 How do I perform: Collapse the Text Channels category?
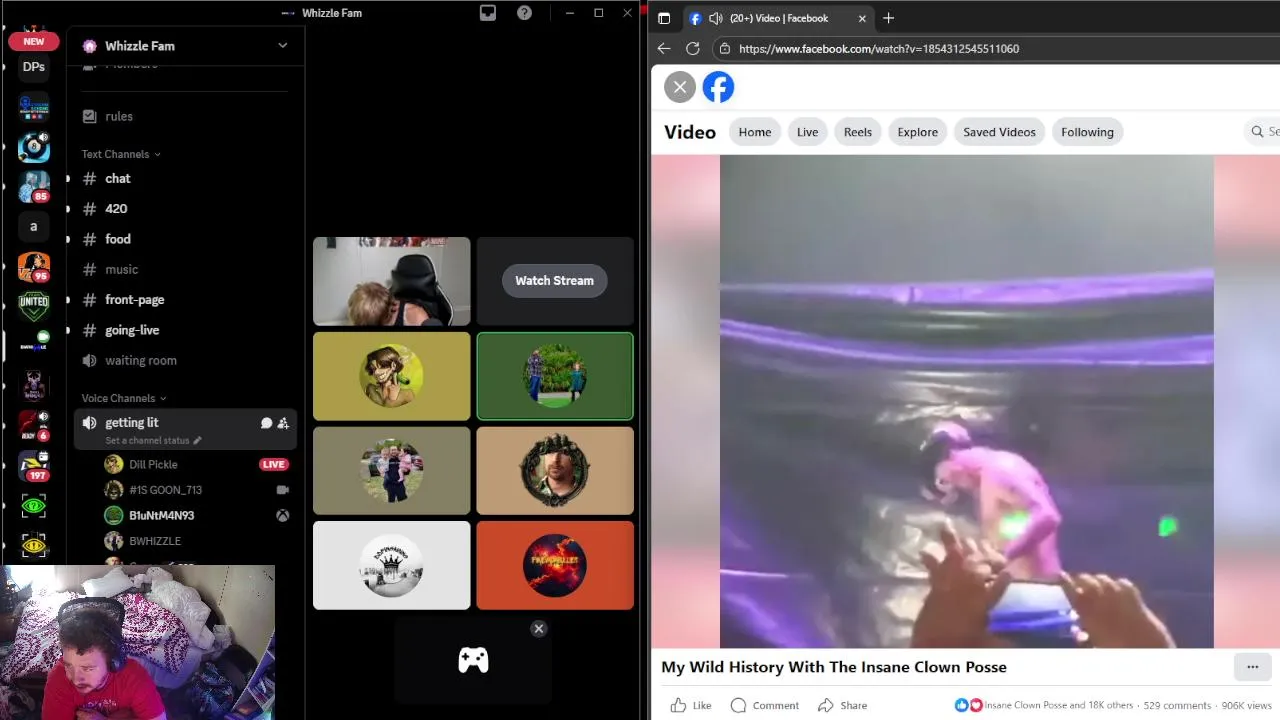[x=121, y=154]
